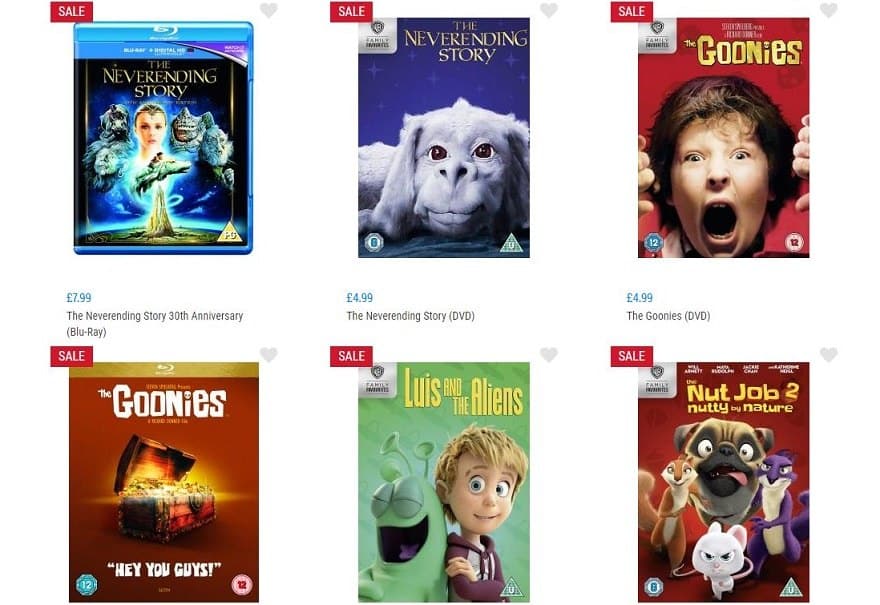
Task: Add The Goonies DVD to wishlist heart
Action: pyautogui.click(x=829, y=10)
